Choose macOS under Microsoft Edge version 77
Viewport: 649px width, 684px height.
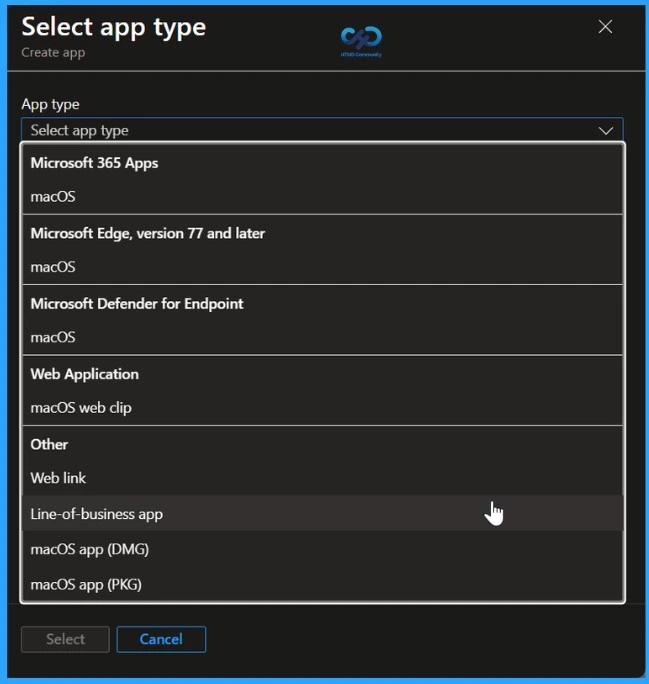click(x=322, y=267)
